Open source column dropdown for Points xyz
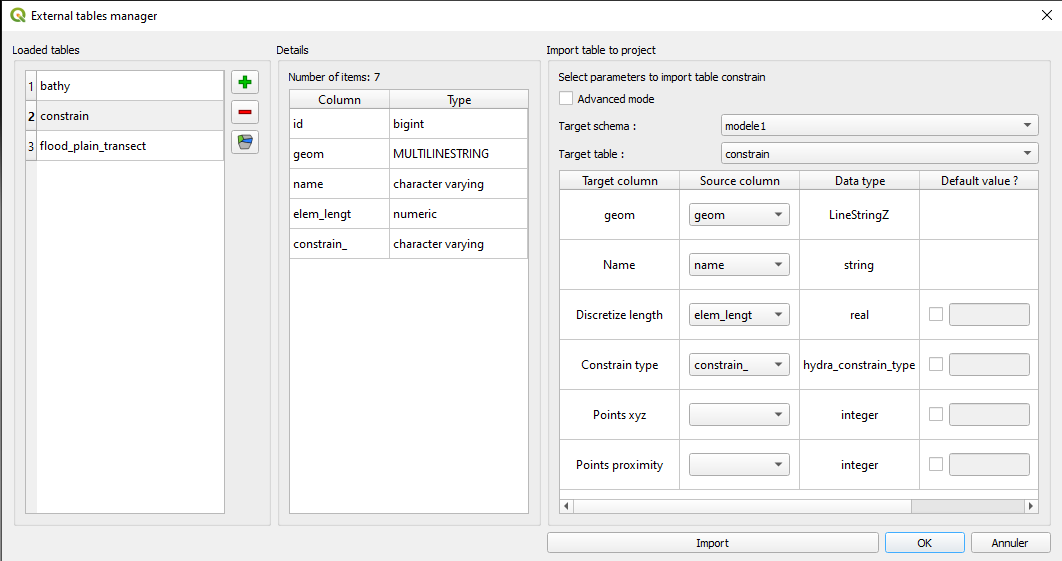1062x561 pixels. pos(739,415)
